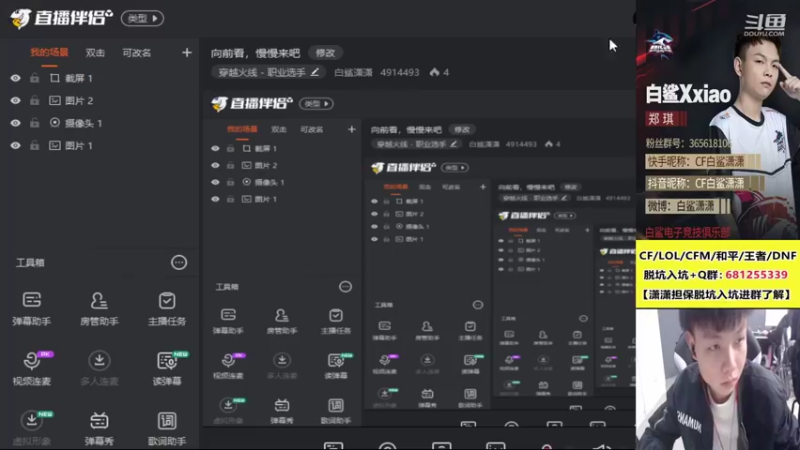Open 歌词助手 in the main toolbox
The image size is (800, 450).
coord(167,428)
